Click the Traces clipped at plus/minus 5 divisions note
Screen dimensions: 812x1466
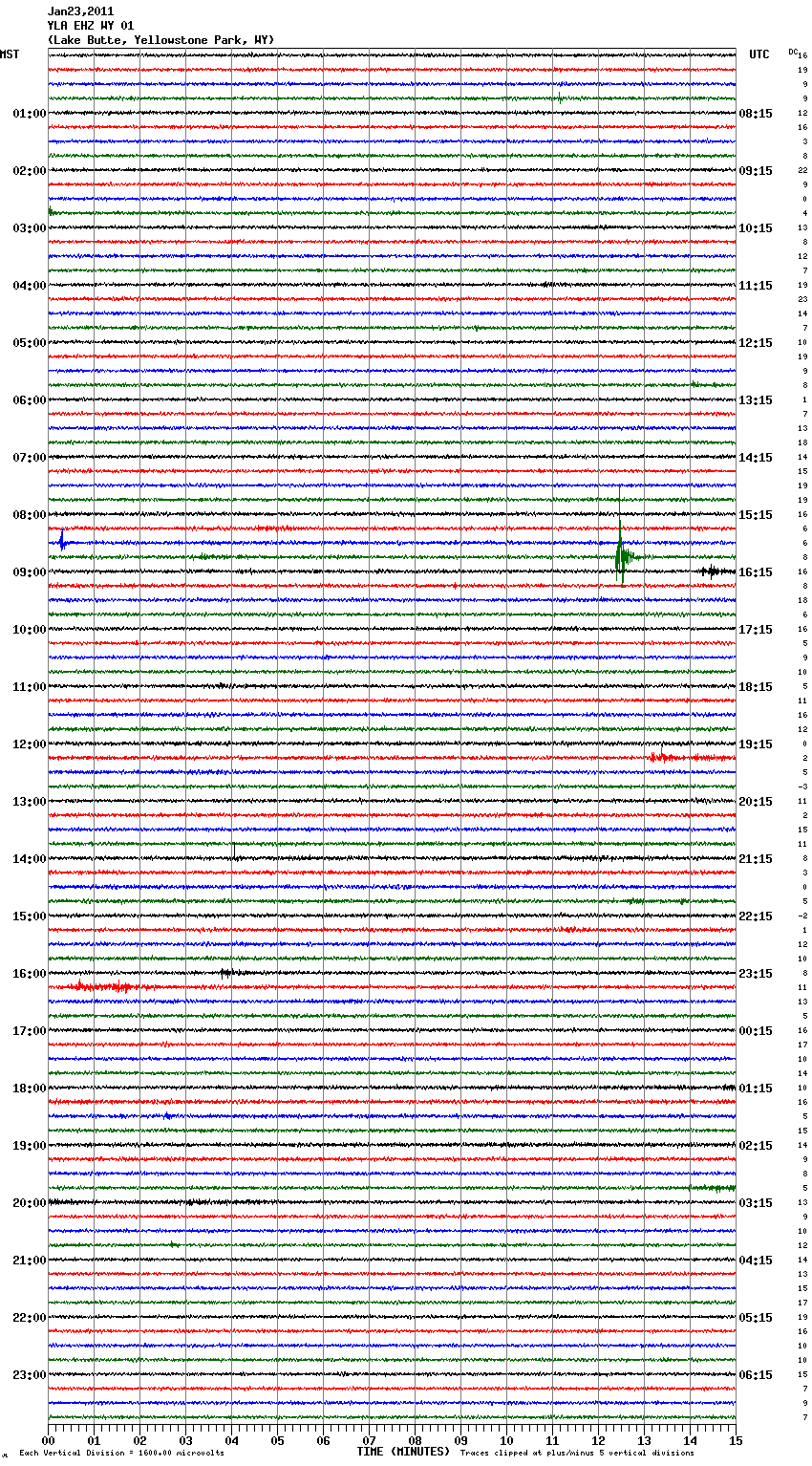coord(577,1453)
